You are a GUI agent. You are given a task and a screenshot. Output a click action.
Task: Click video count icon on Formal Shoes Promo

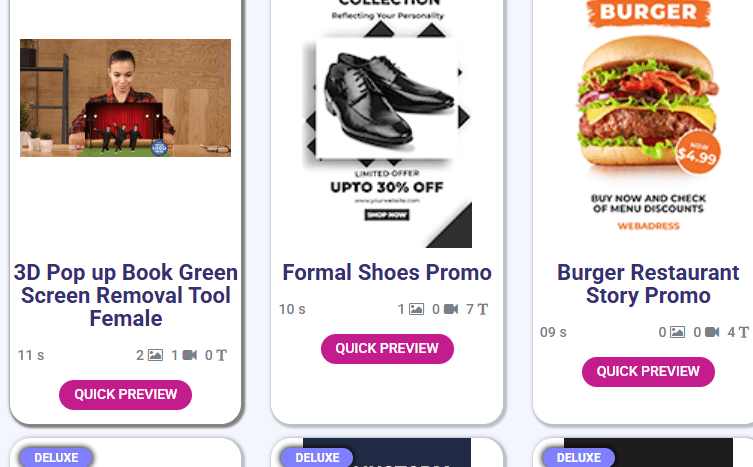point(451,309)
